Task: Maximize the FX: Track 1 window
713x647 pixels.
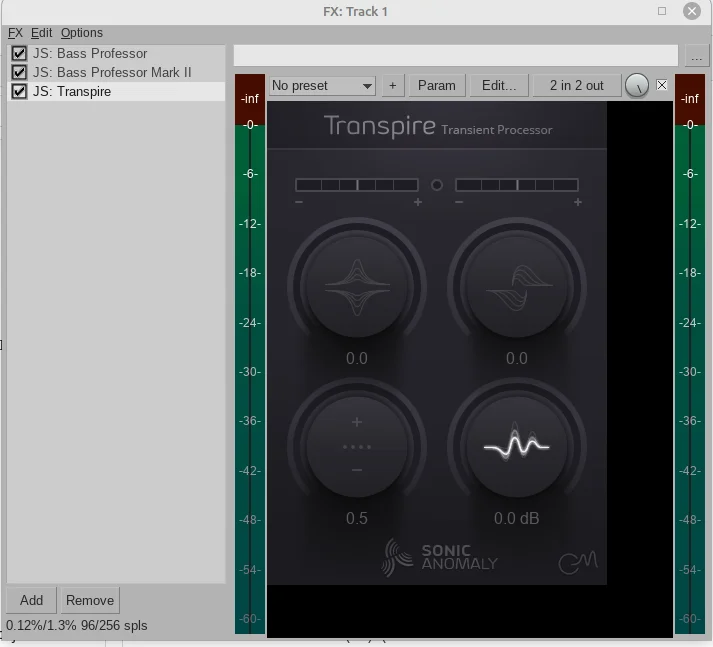Action: click(x=662, y=11)
